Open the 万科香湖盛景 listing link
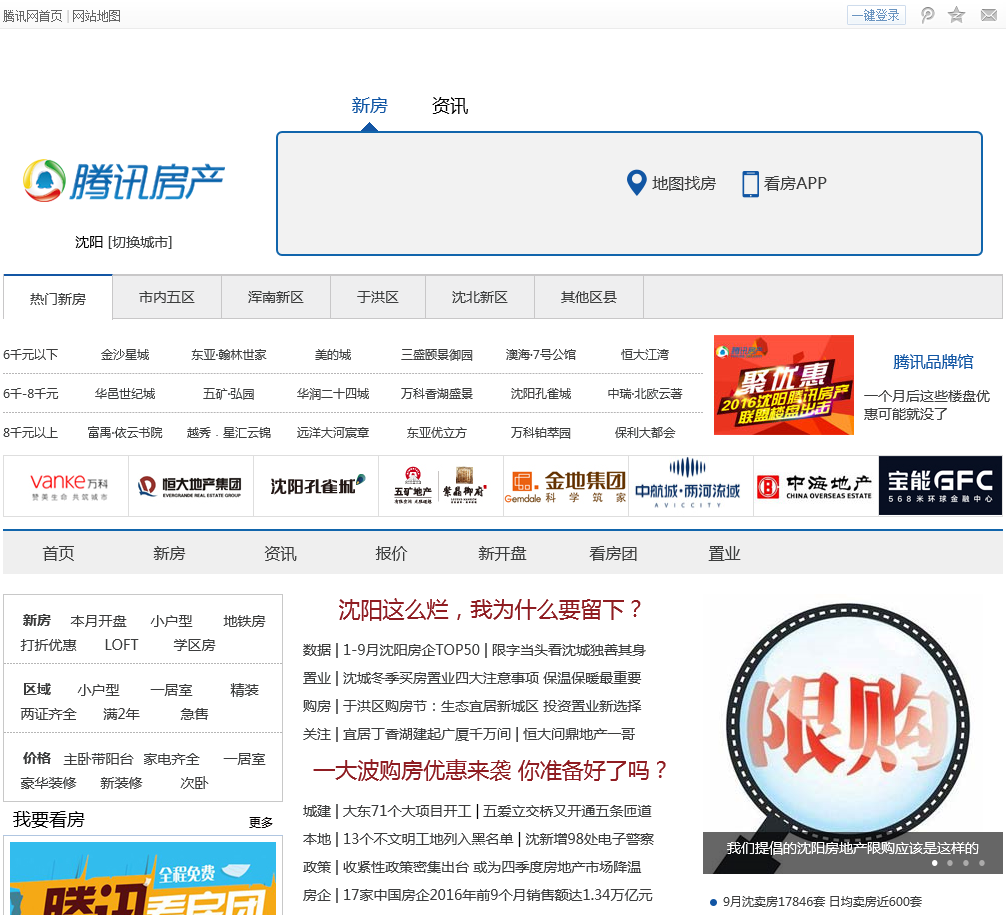1006x915 pixels. 437,394
